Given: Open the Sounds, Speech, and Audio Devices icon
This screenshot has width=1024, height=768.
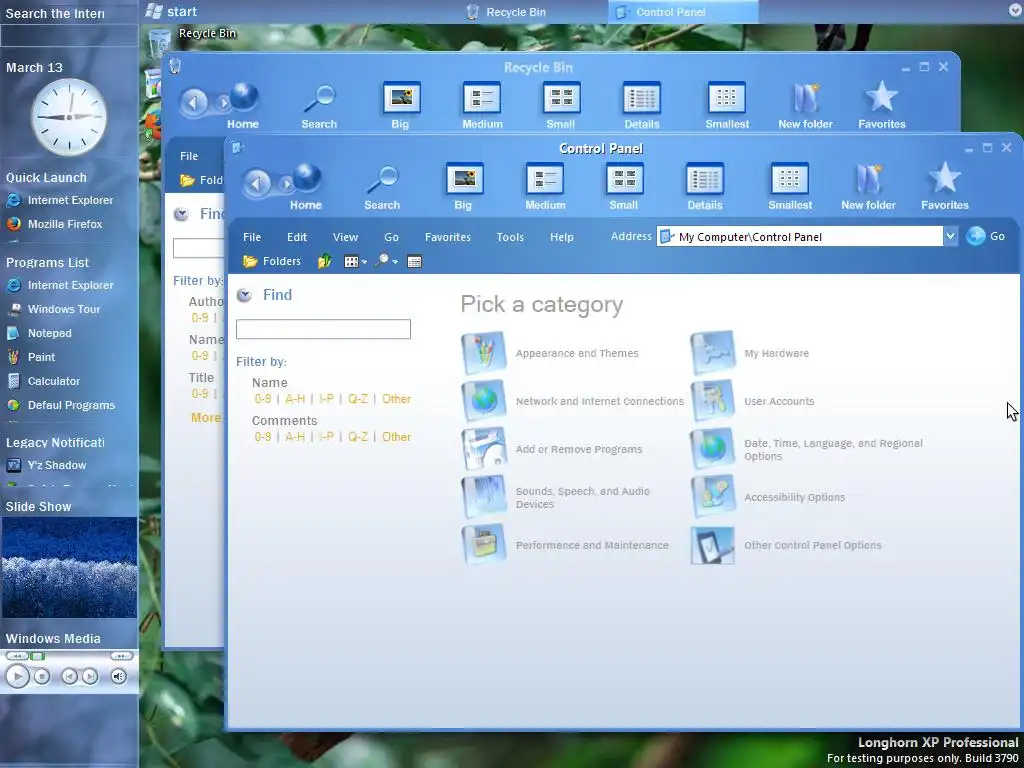Looking at the screenshot, I should click(x=484, y=497).
